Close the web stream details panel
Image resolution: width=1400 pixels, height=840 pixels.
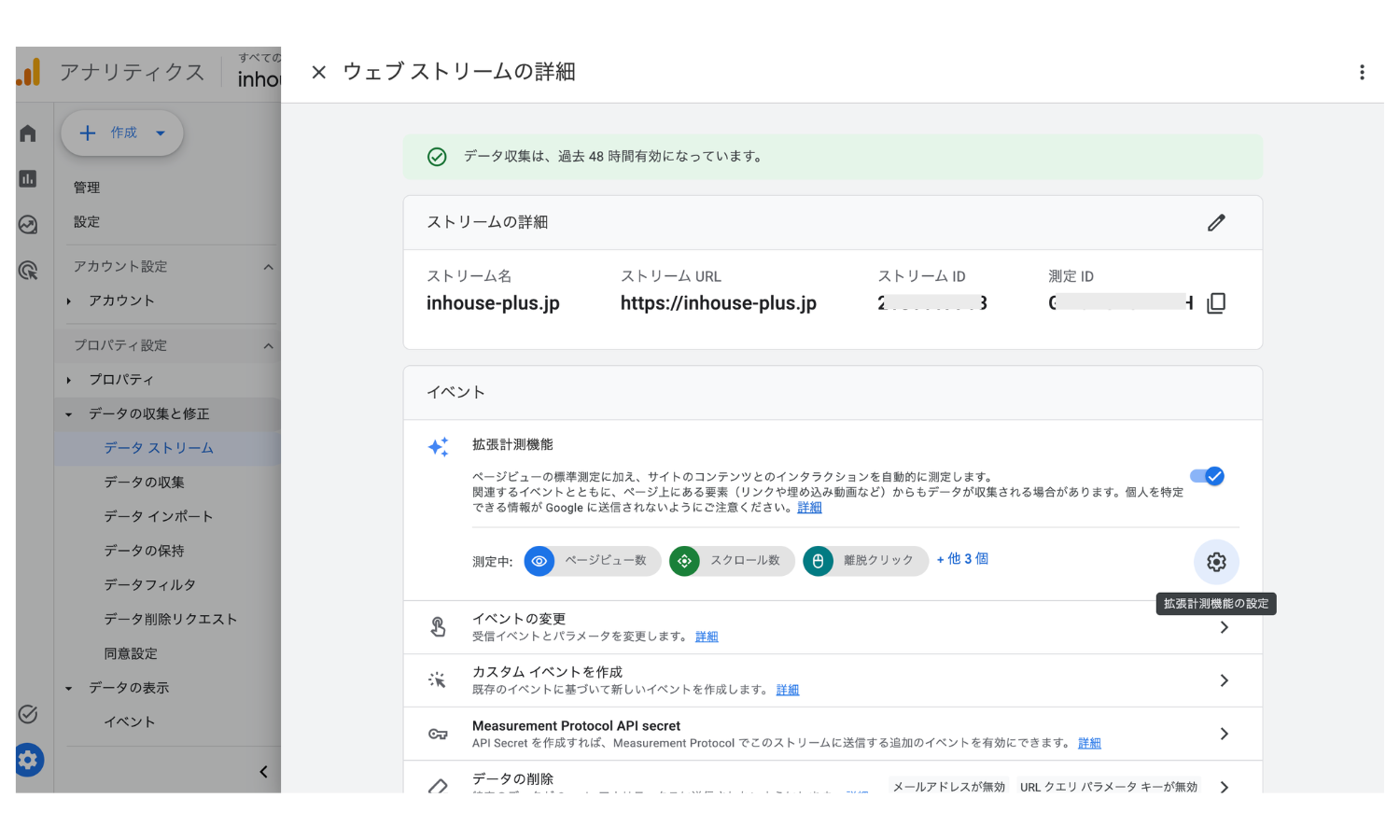tap(318, 72)
